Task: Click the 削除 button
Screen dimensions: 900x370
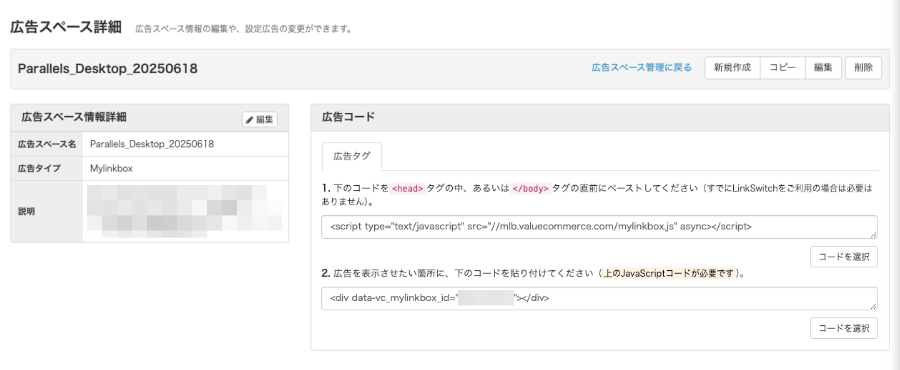Action: click(x=863, y=68)
